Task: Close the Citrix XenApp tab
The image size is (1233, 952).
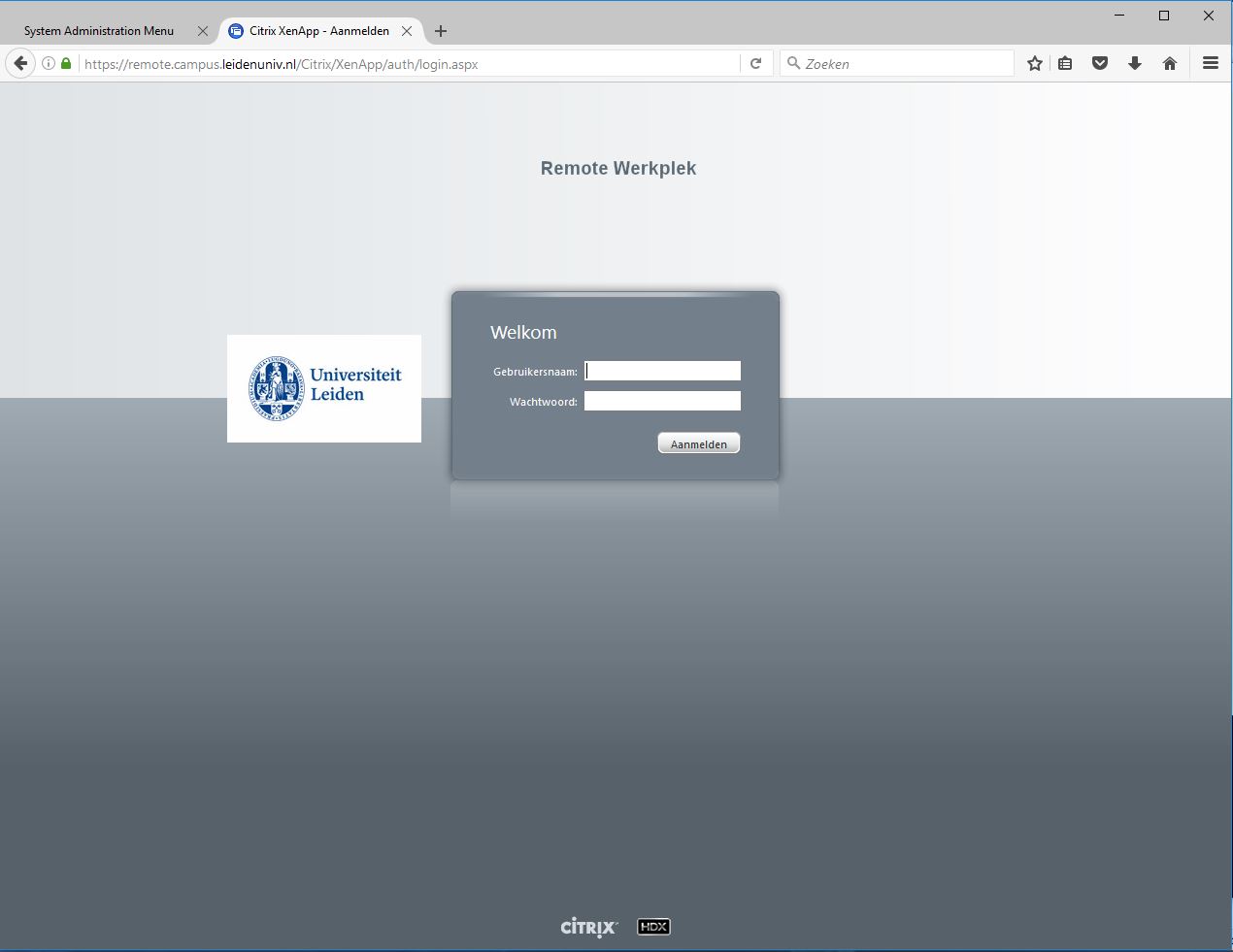Action: 407,31
